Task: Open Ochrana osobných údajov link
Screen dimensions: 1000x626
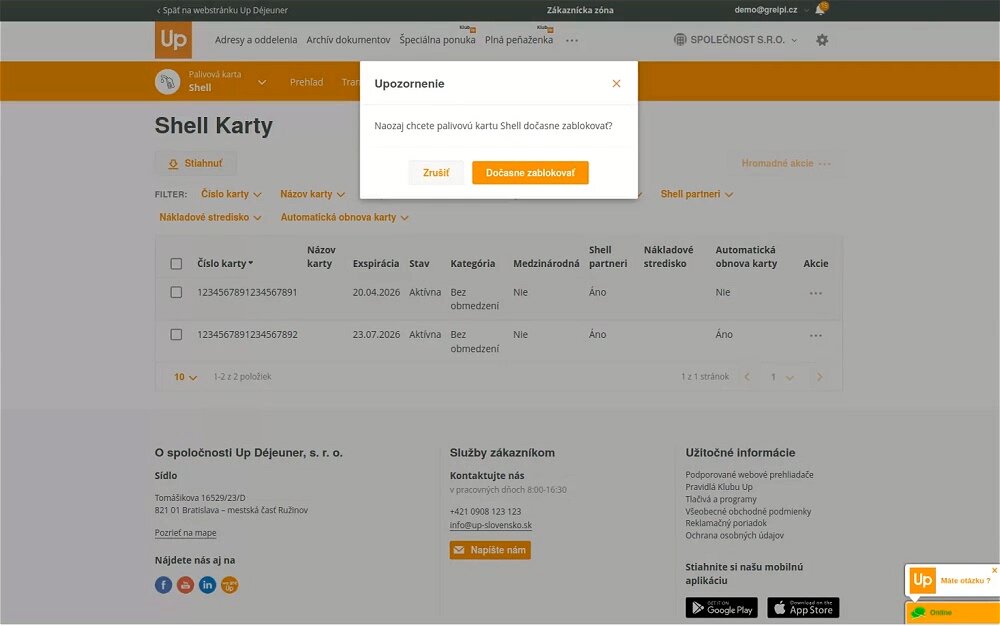Action: point(734,535)
